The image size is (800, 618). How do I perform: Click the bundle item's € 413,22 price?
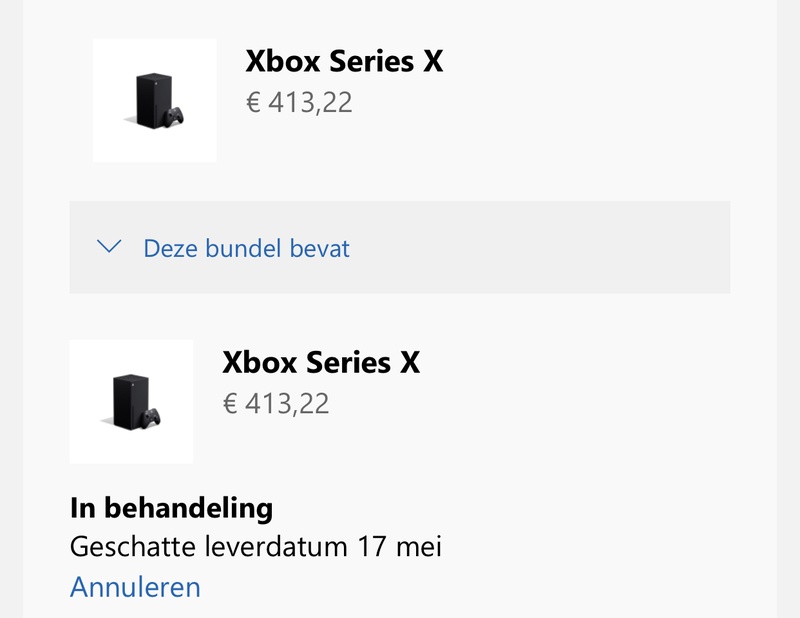(275, 403)
